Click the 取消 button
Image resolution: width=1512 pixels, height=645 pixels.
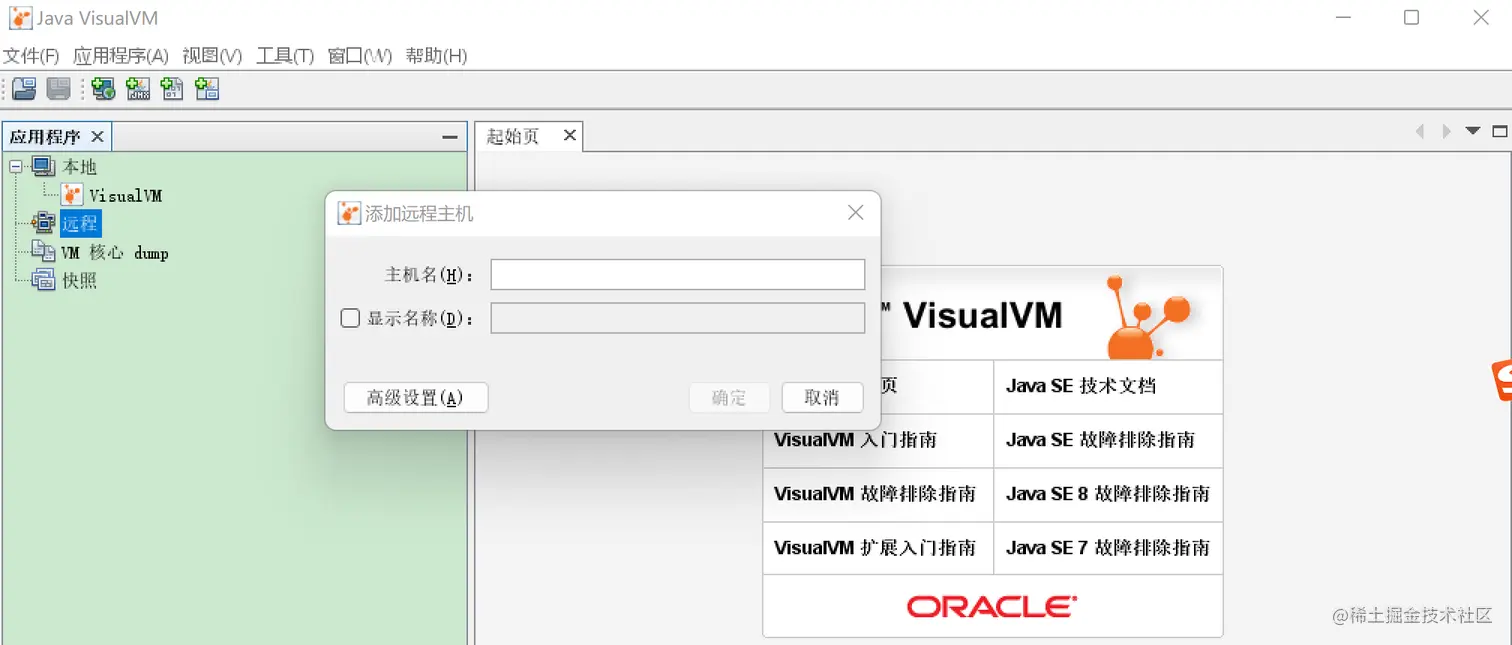pyautogui.click(x=822, y=398)
